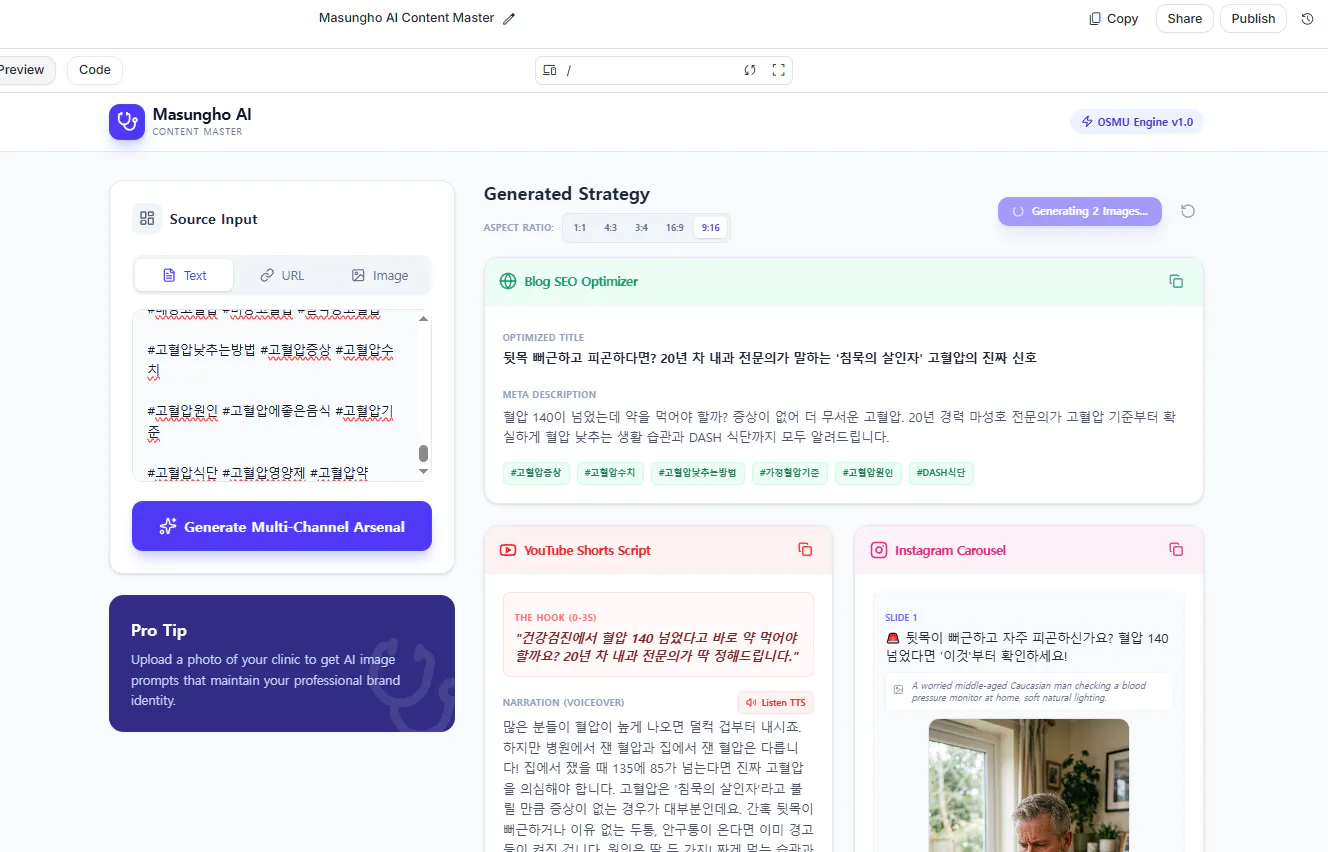This screenshot has width=1328, height=852.
Task: Open the Preview tab
Action: coord(23,70)
